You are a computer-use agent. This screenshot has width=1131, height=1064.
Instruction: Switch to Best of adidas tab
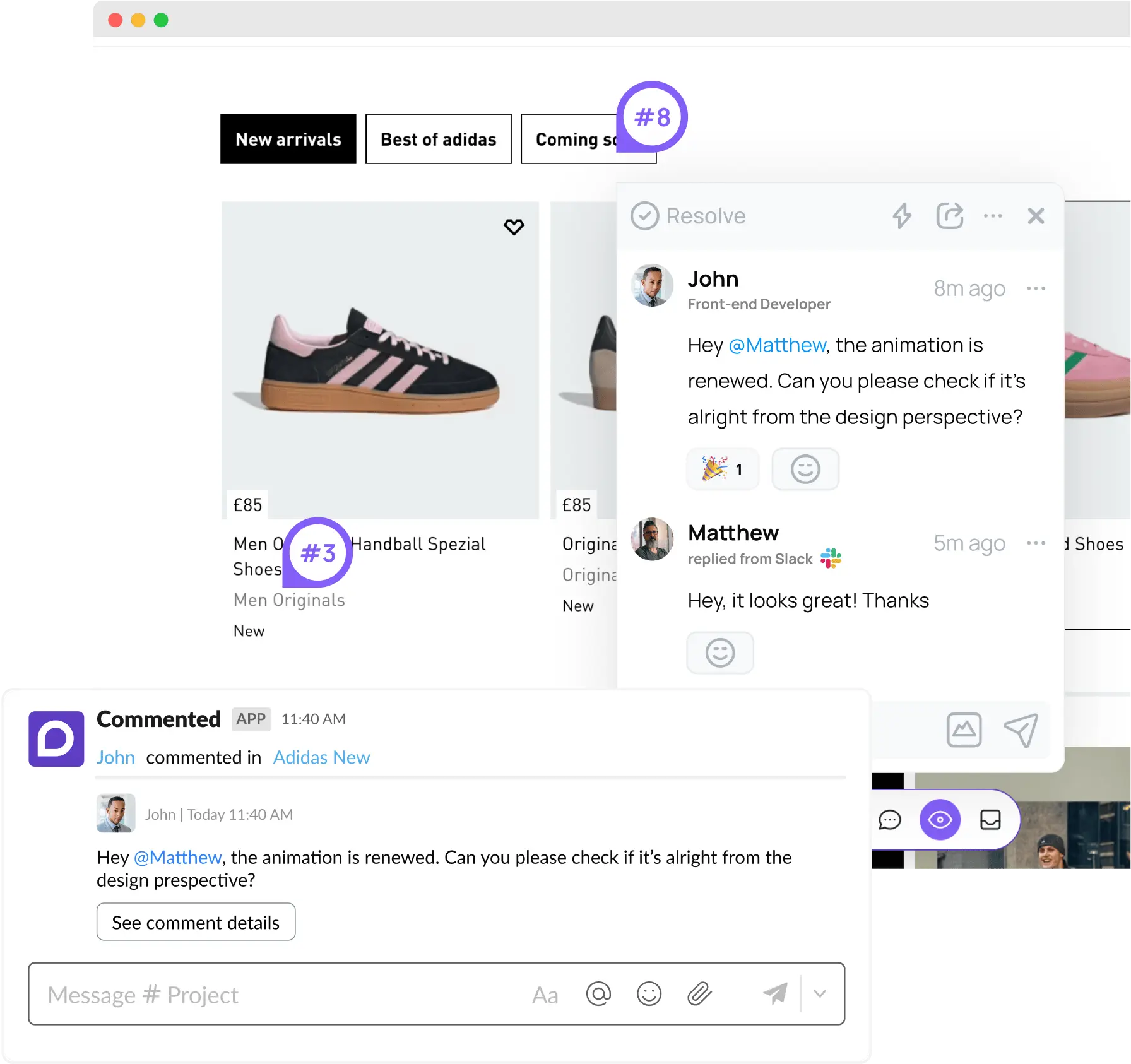tap(439, 139)
